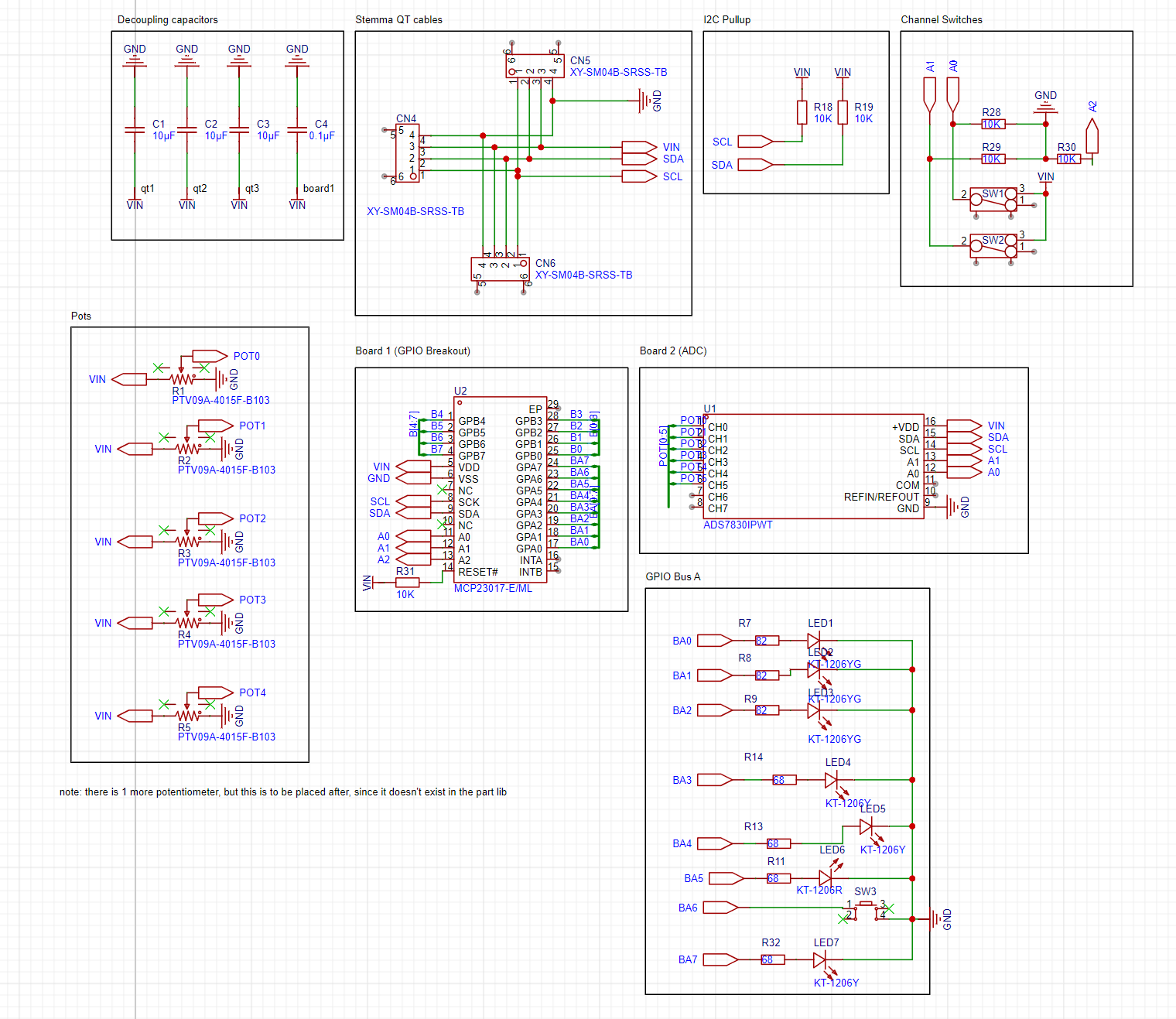
Task: Click the SW2 slide switch symbol
Action: (x=993, y=246)
